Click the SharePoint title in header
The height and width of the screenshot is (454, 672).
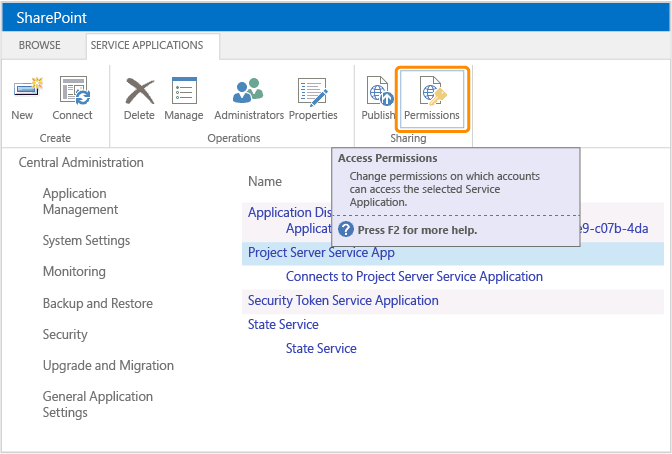click(51, 18)
